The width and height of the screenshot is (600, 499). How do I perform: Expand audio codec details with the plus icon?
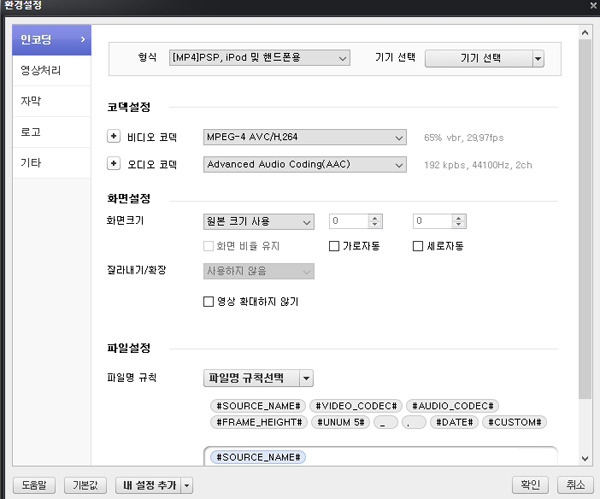tap(114, 163)
